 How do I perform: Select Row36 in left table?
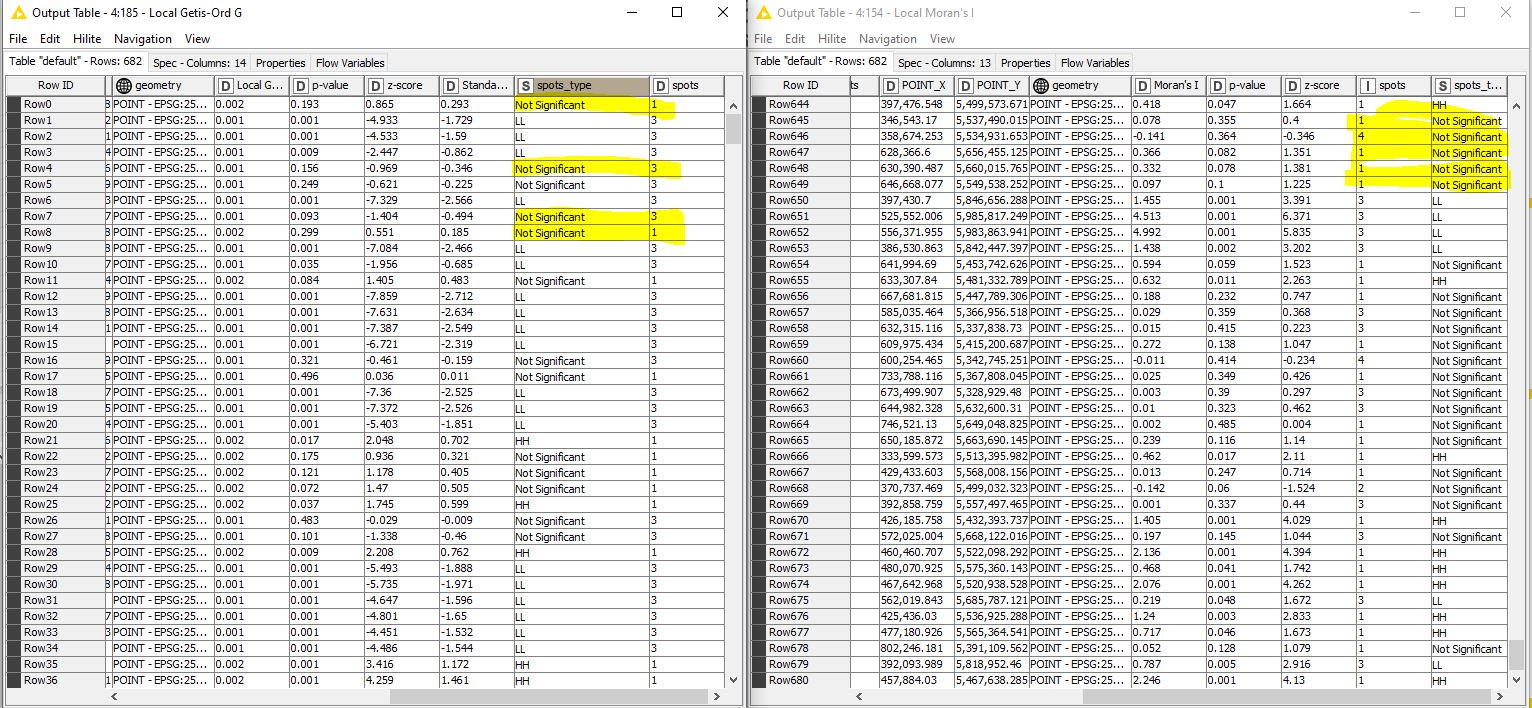coord(55,680)
